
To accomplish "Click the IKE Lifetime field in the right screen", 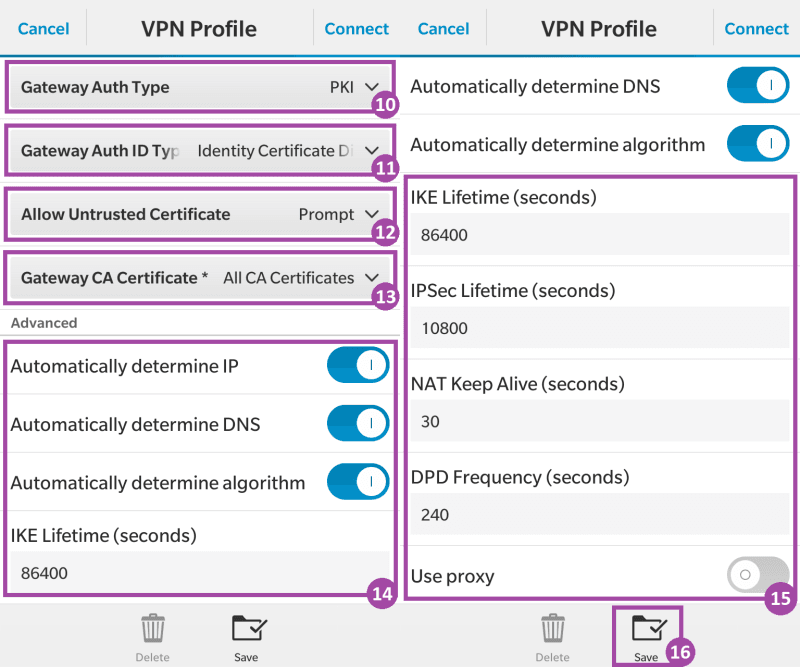I will (x=600, y=235).
